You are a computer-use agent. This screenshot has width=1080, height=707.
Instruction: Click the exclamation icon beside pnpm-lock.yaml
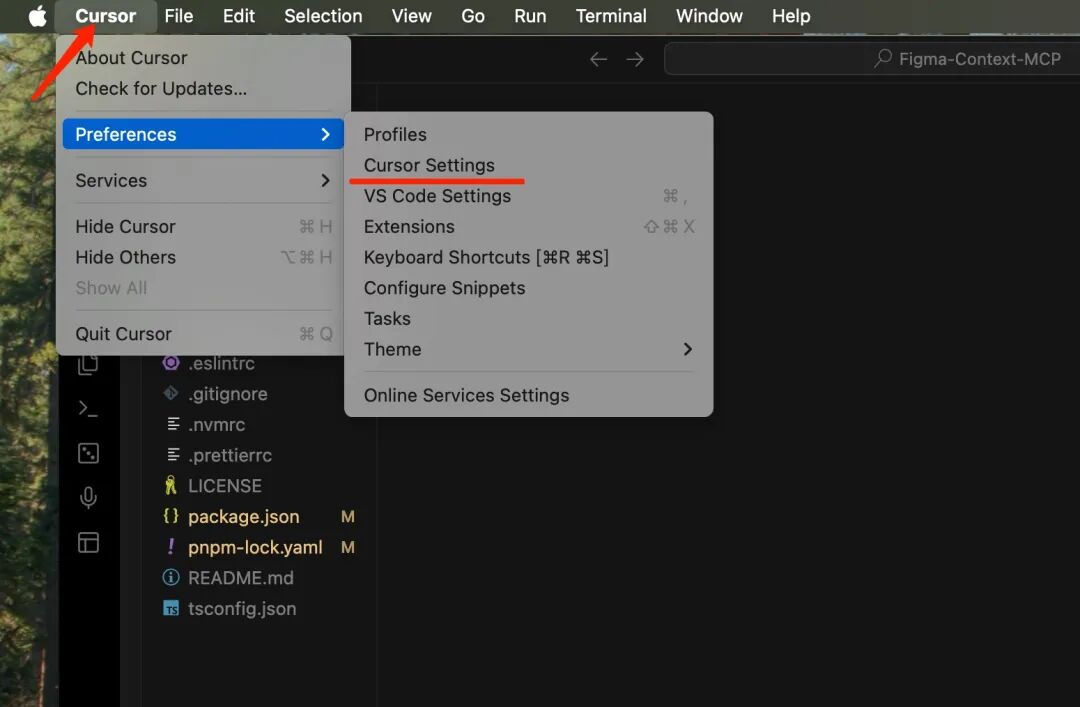171,547
